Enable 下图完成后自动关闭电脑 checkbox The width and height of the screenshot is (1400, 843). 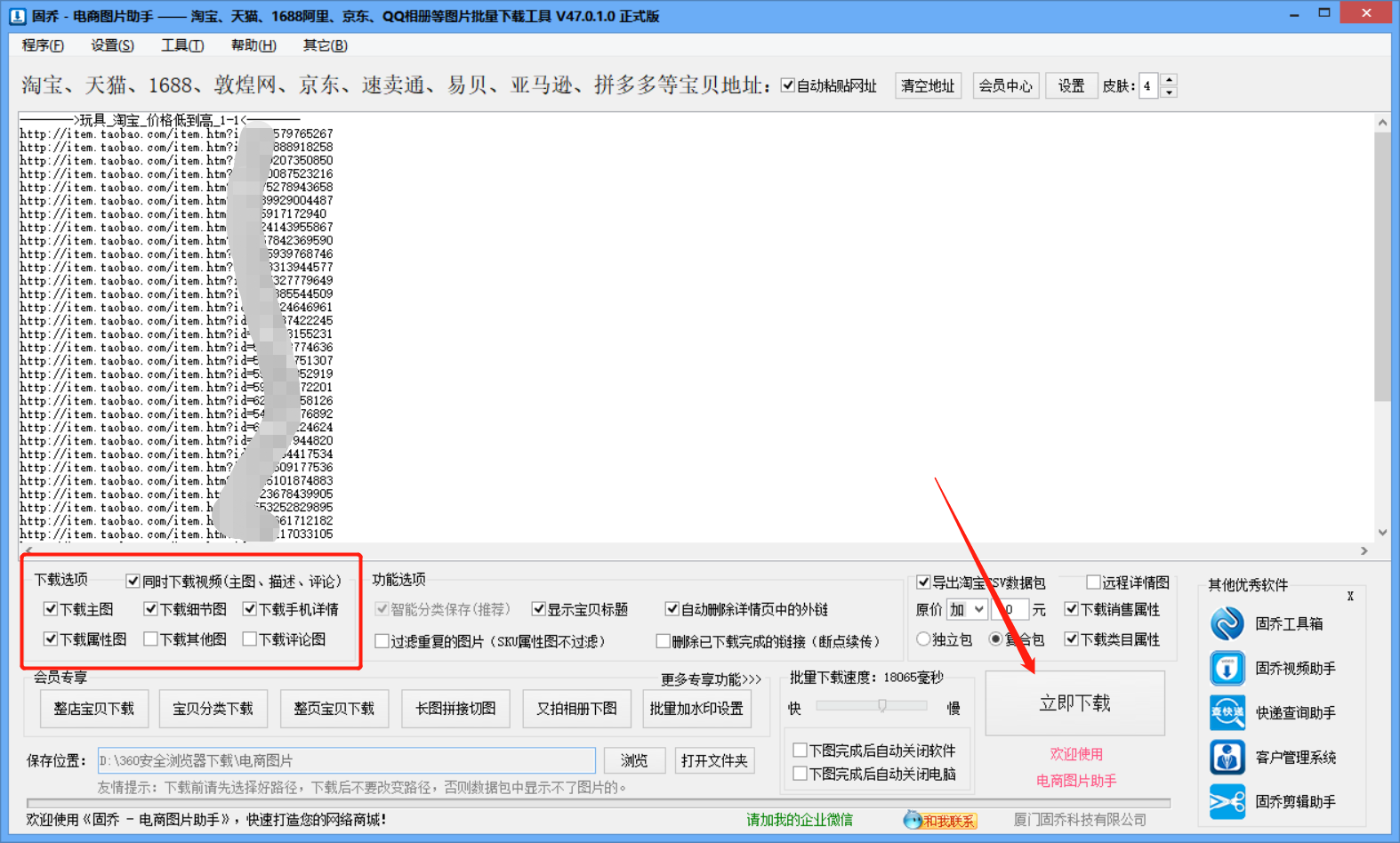[800, 774]
